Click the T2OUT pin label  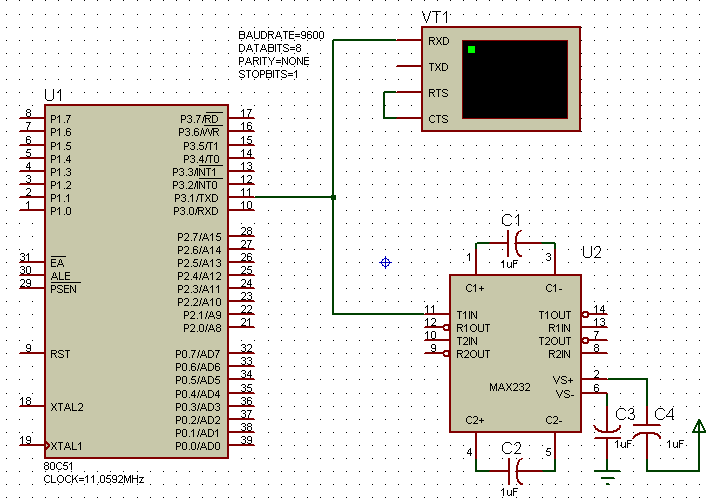point(554,341)
